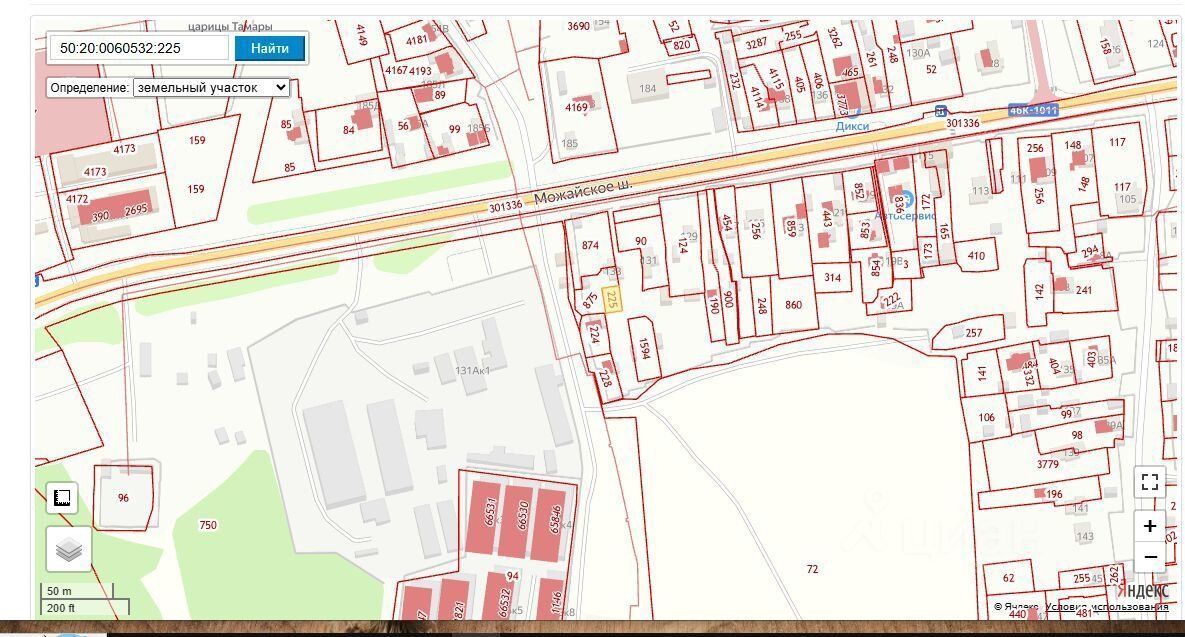
Task: Select parcel labeled 184
Action: pyautogui.click(x=648, y=88)
